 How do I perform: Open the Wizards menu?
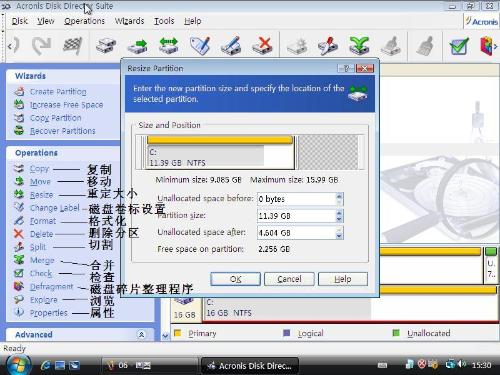(129, 21)
